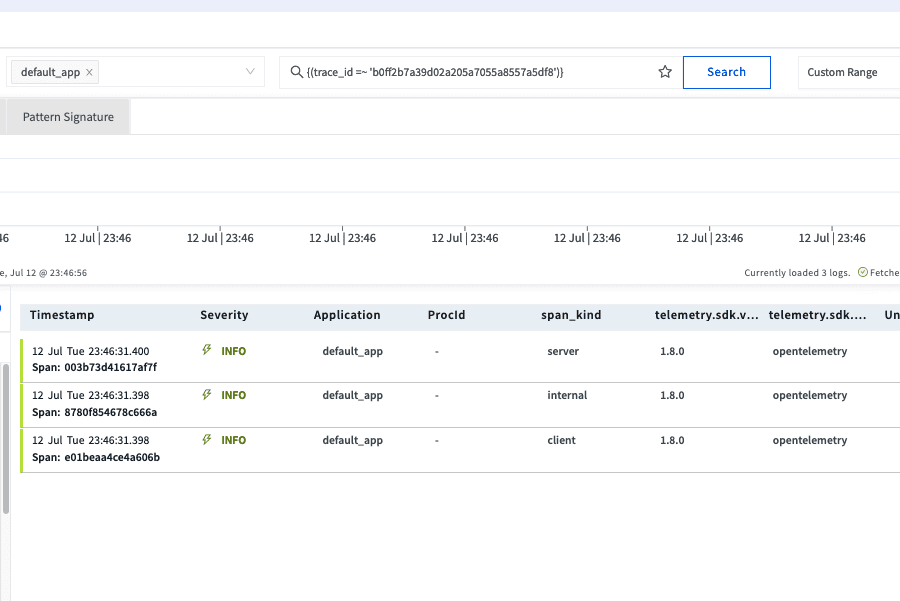Screen dimensions: 900x601
Task: Click the Application column header
Action: point(347,315)
